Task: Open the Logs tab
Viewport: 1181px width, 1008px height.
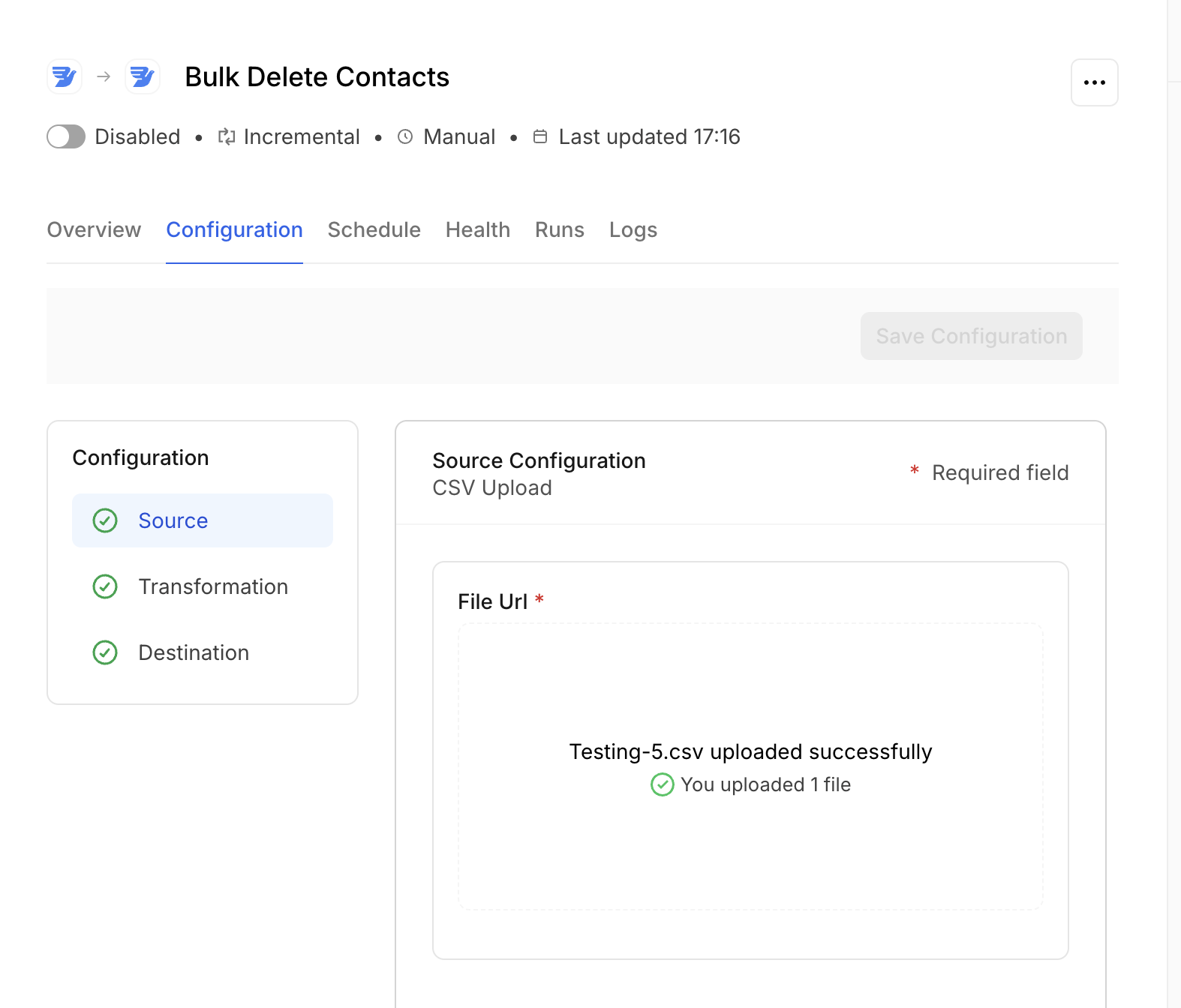Action: (633, 229)
